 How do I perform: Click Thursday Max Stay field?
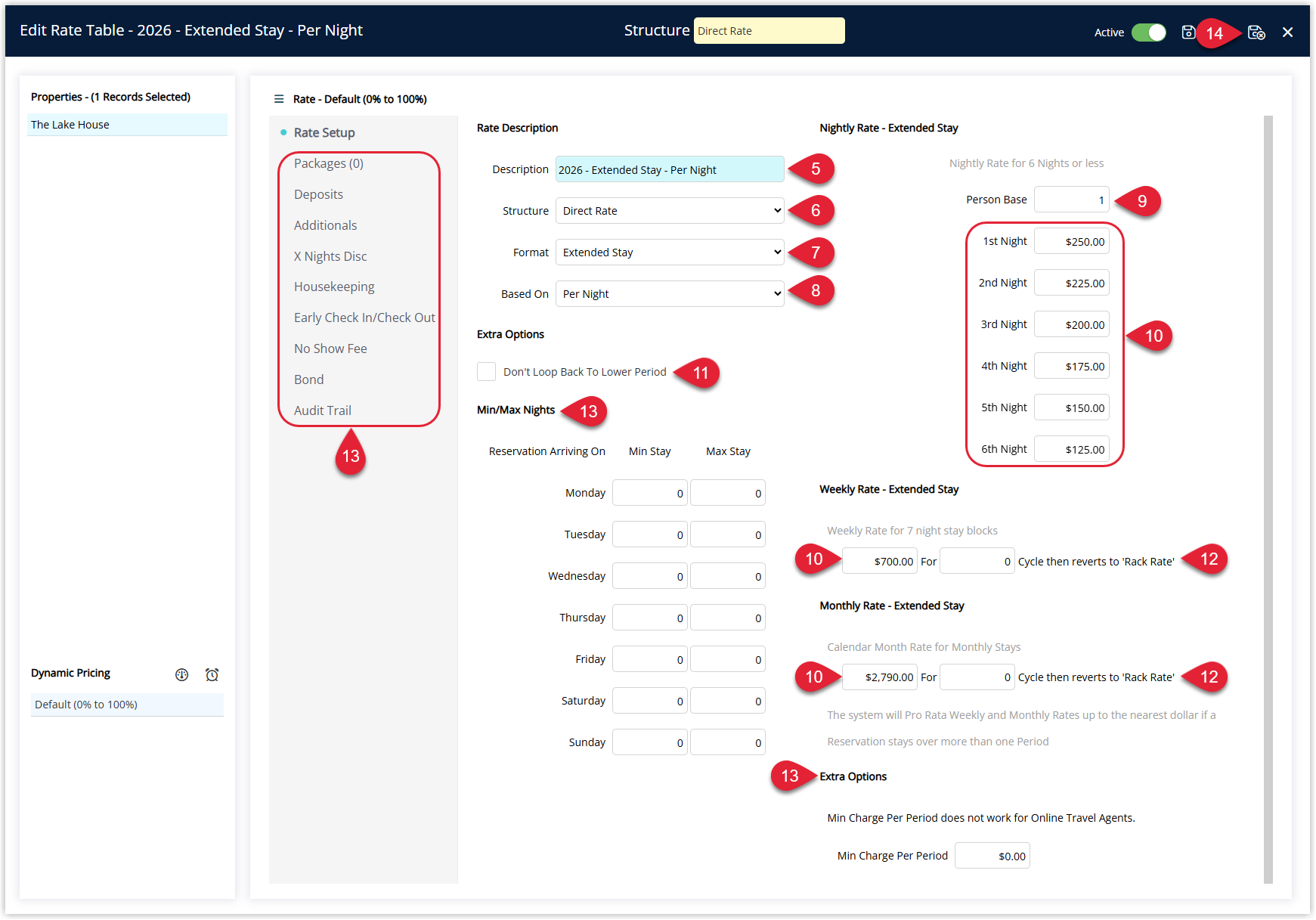(x=728, y=618)
